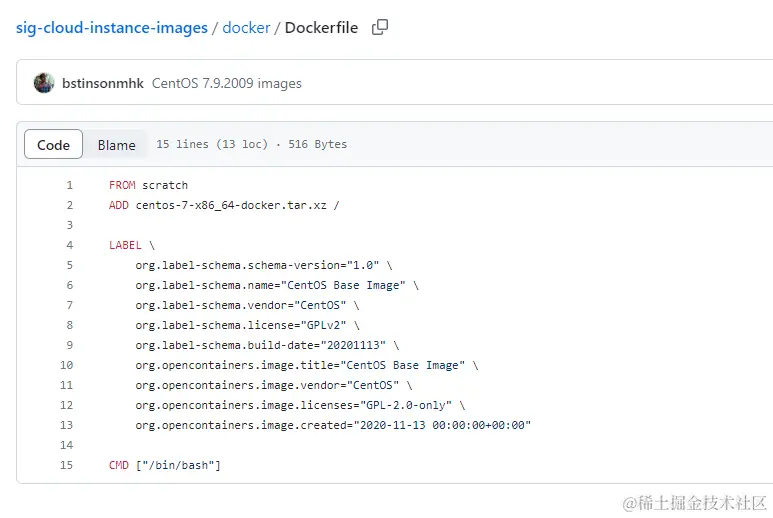
Task: Open the CentOS 7.9.2009 images commit
Action: pos(226,84)
